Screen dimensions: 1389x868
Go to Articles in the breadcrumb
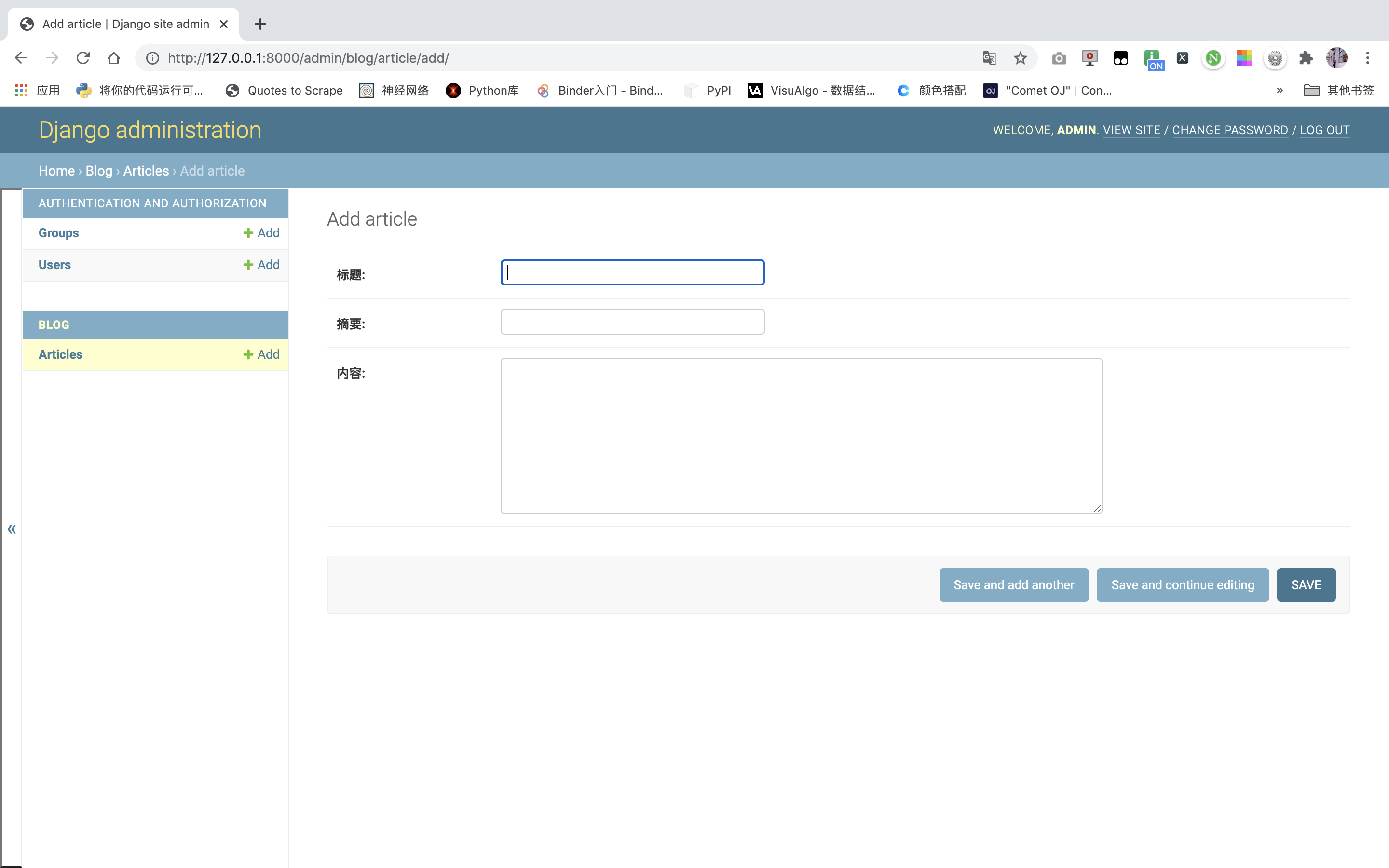146,171
